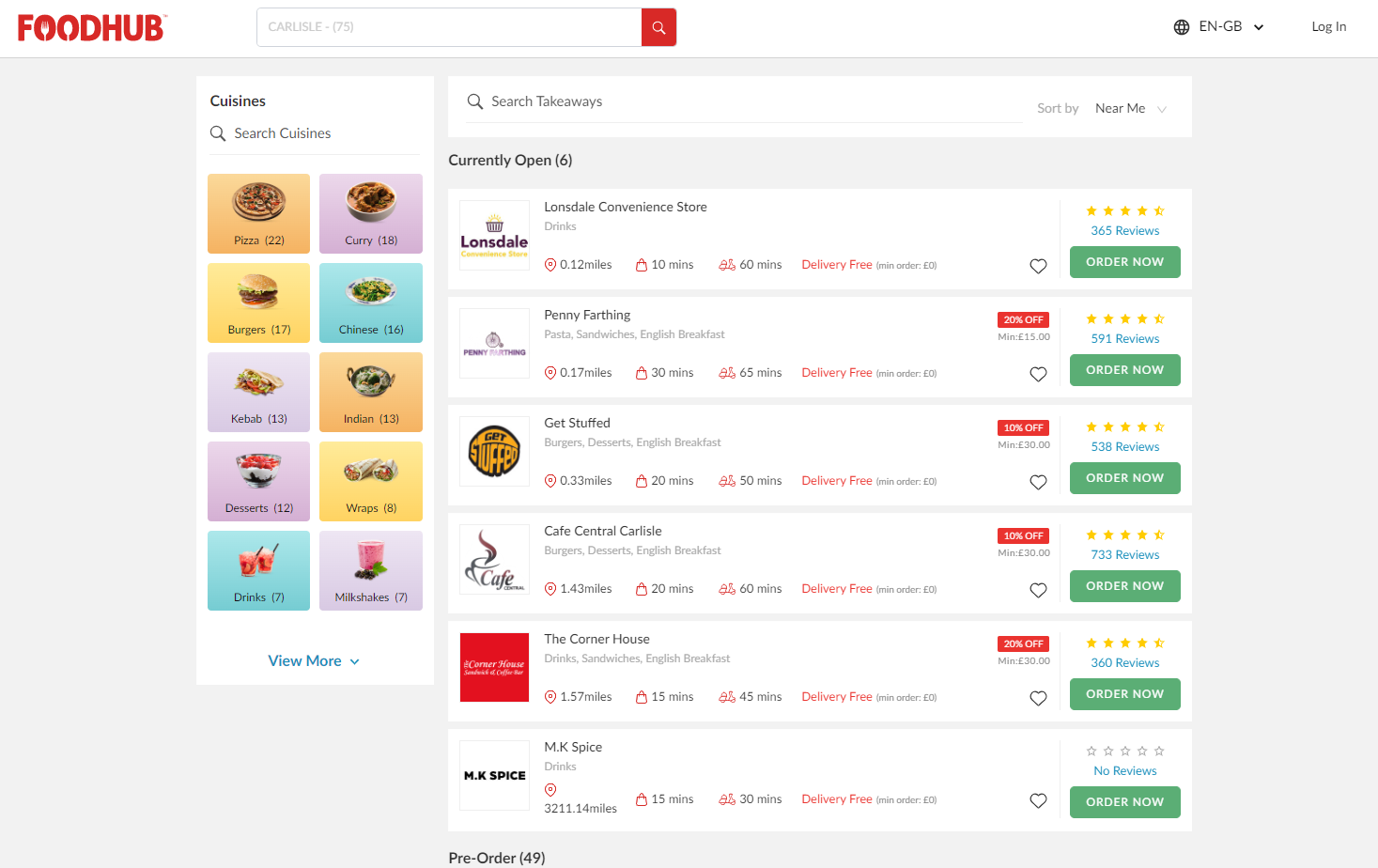1378x868 pixels.
Task: Click the globe language icon
Action: [1182, 27]
